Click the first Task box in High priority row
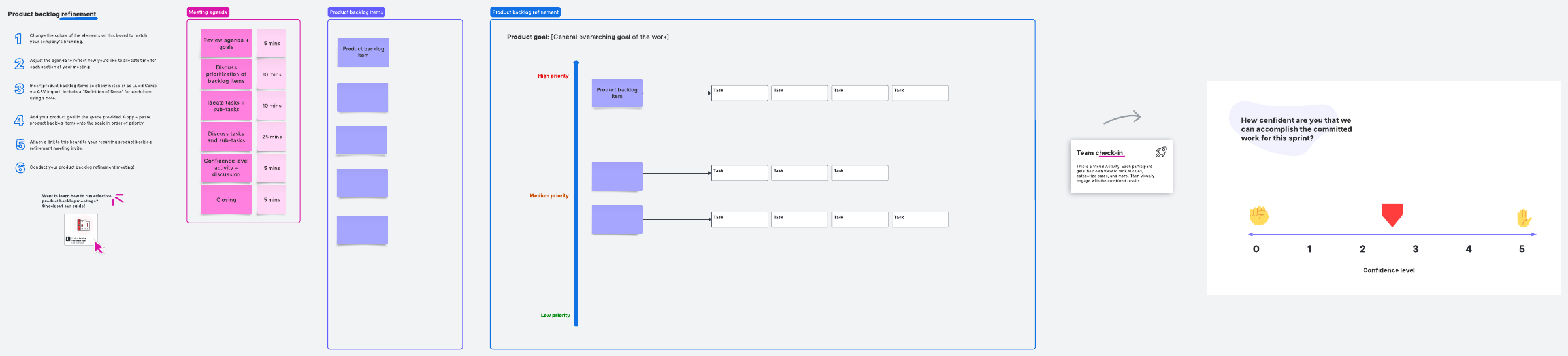Image resolution: width=1568 pixels, height=356 pixels. coord(740,93)
